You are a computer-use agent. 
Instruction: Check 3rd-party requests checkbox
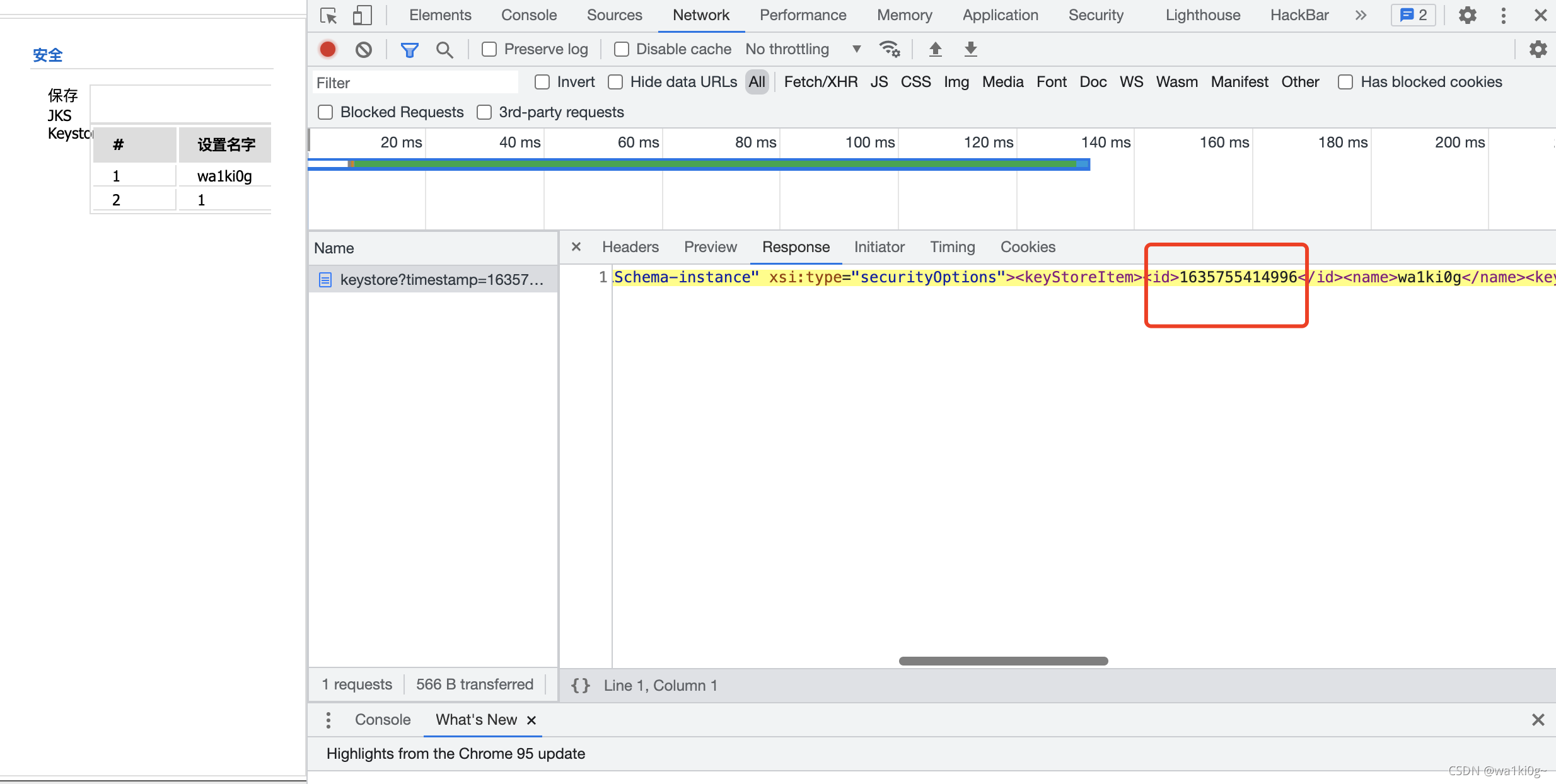click(484, 112)
